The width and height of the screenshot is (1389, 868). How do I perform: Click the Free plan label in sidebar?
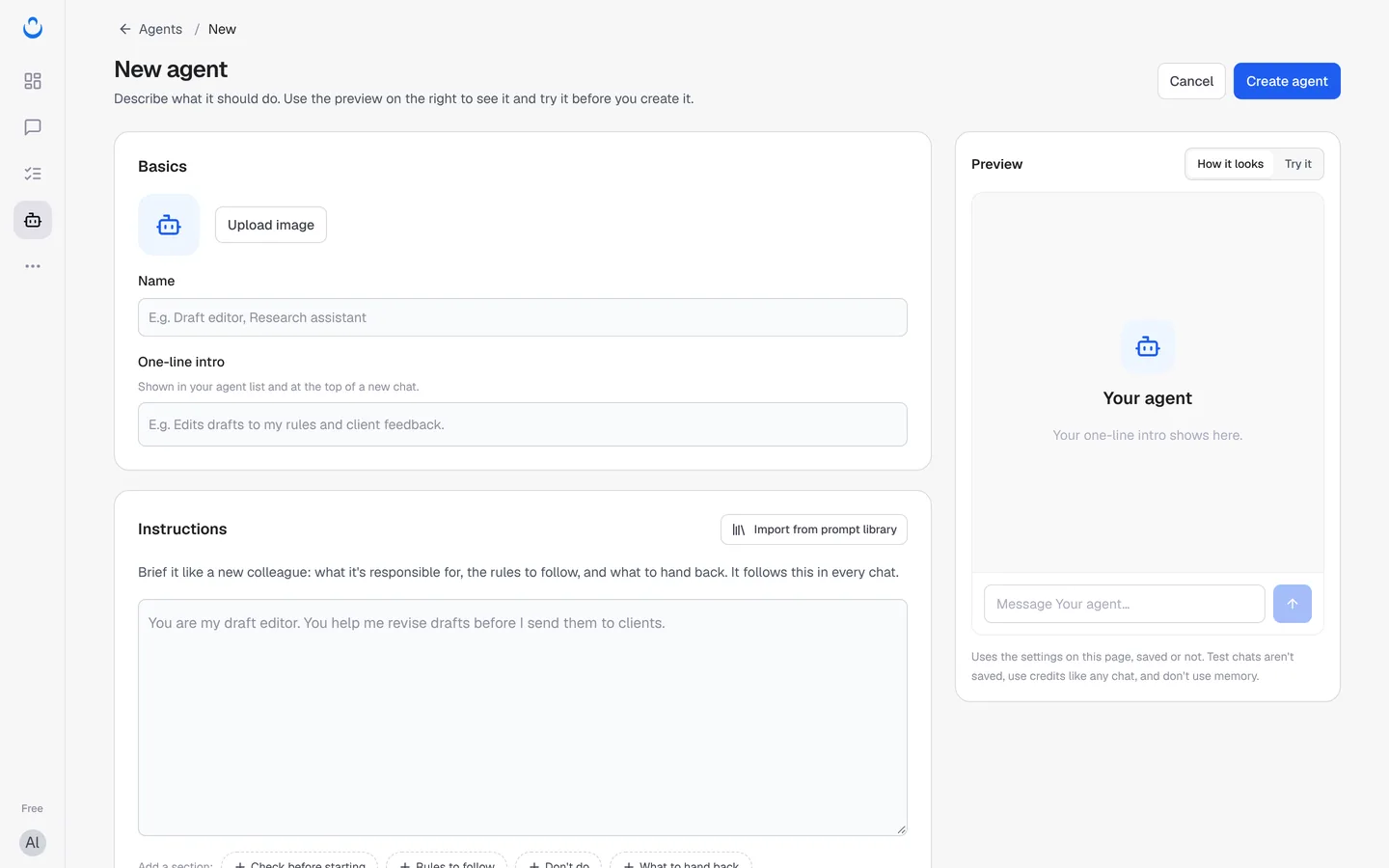[x=33, y=808]
